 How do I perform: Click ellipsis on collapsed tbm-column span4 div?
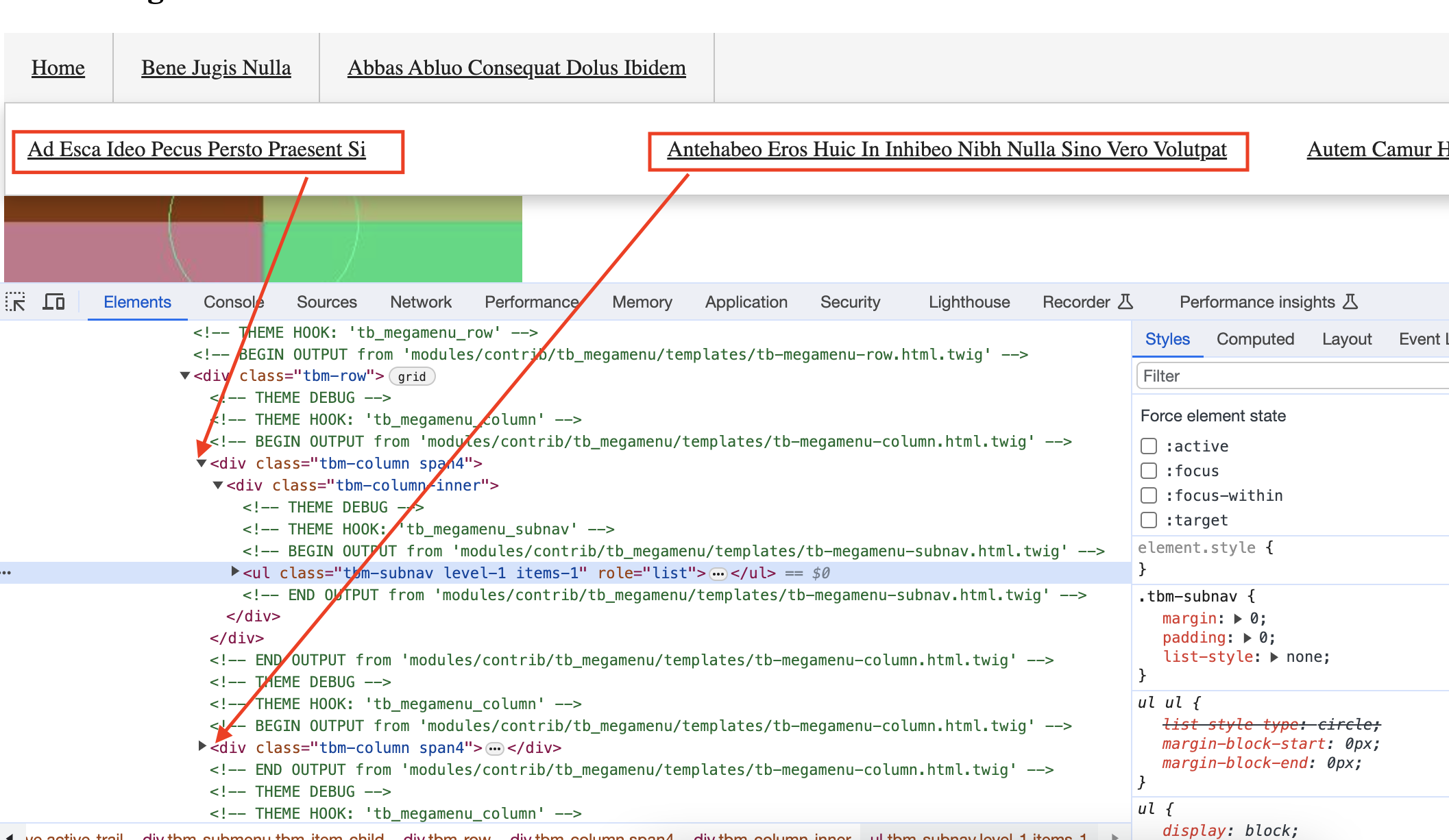click(x=495, y=748)
